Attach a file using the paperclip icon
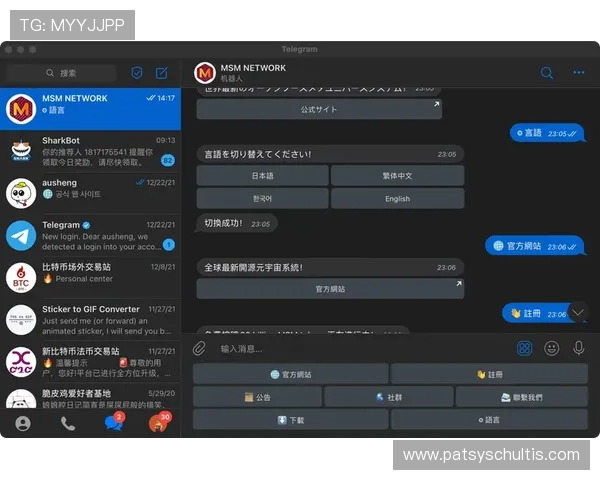Screen dimensions: 600x480 pos(199,348)
